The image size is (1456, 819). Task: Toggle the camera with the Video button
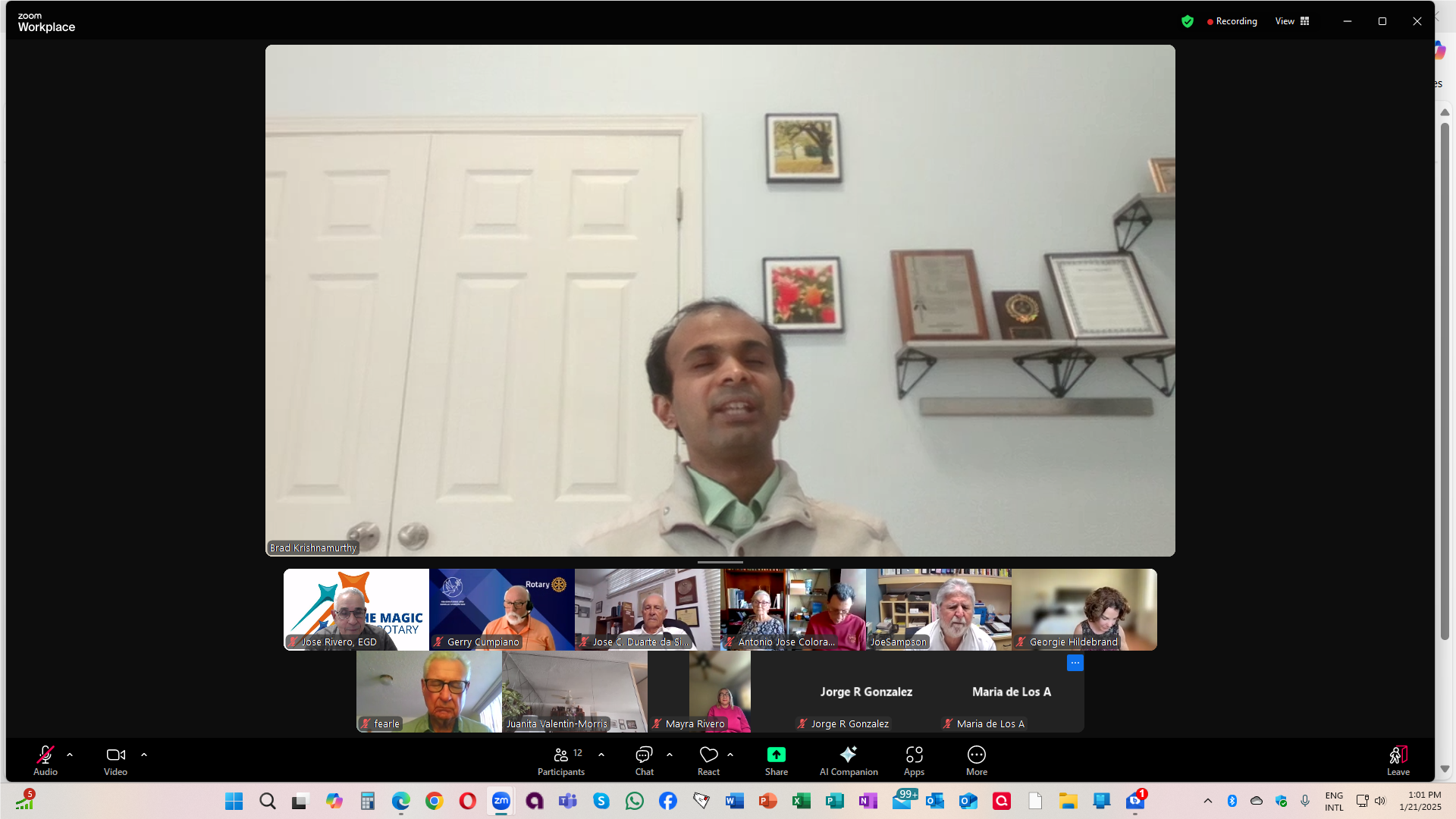pyautogui.click(x=115, y=760)
